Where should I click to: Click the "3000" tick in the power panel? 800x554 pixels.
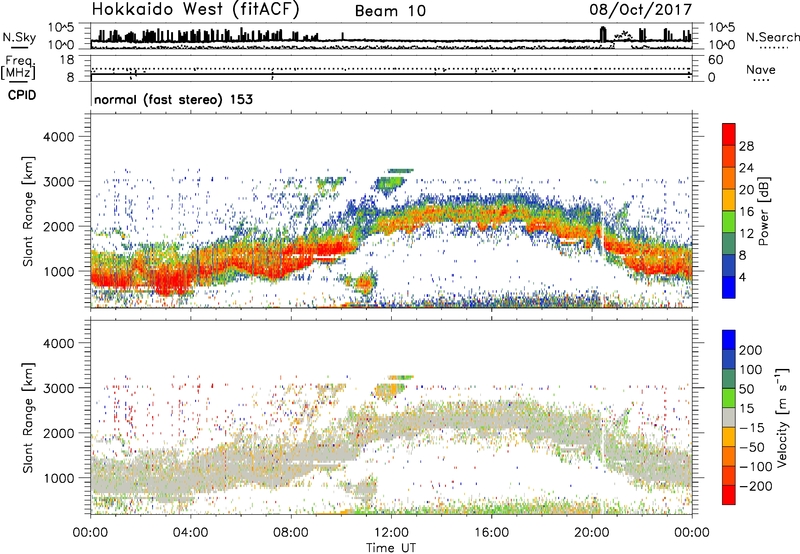(x=58, y=182)
